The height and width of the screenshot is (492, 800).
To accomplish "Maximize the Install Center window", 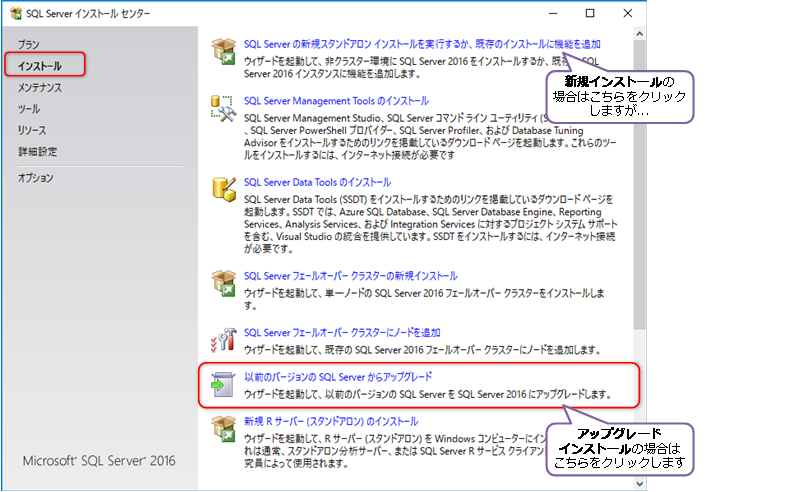I will (590, 13).
